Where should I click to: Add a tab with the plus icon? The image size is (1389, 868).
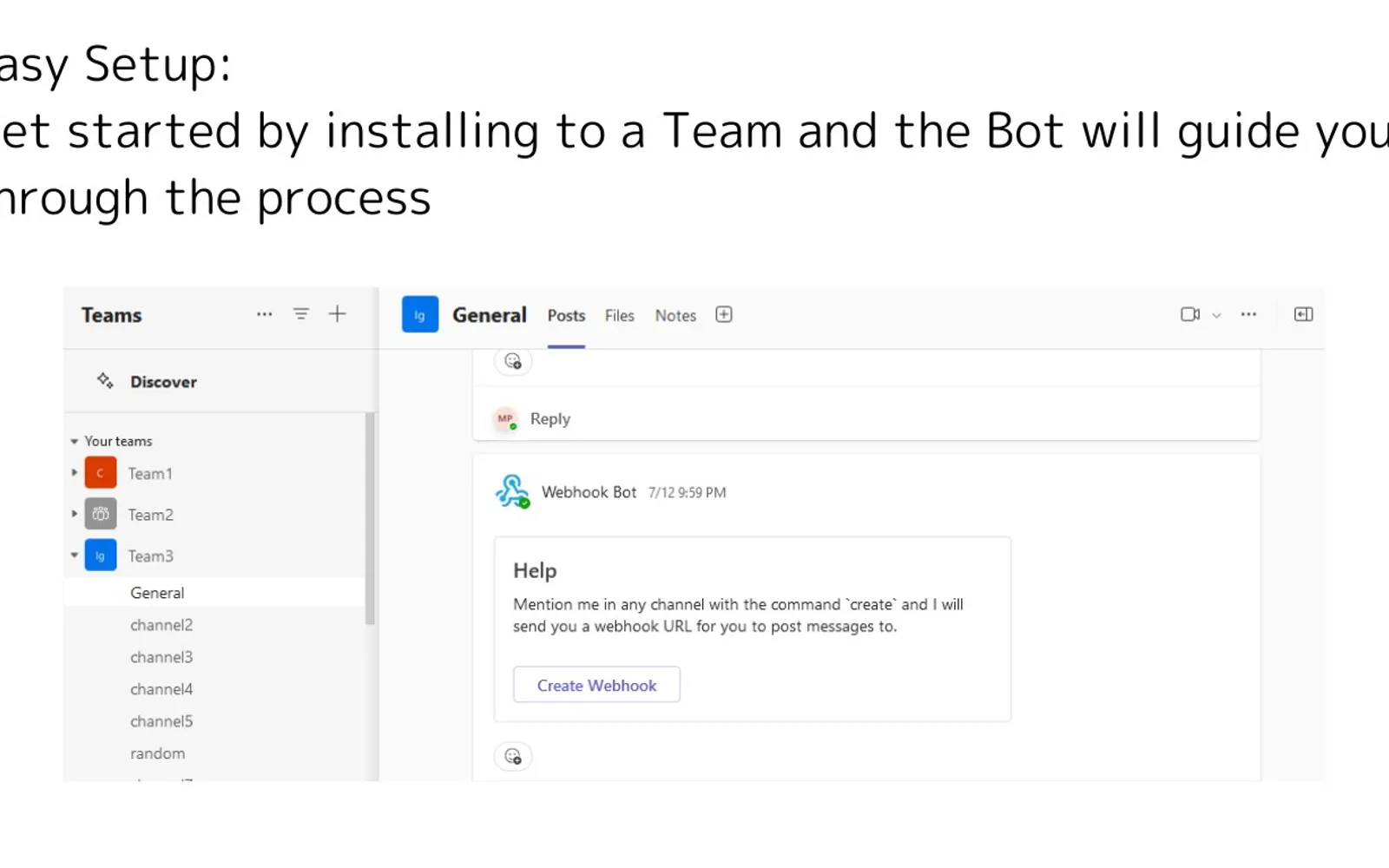[724, 314]
